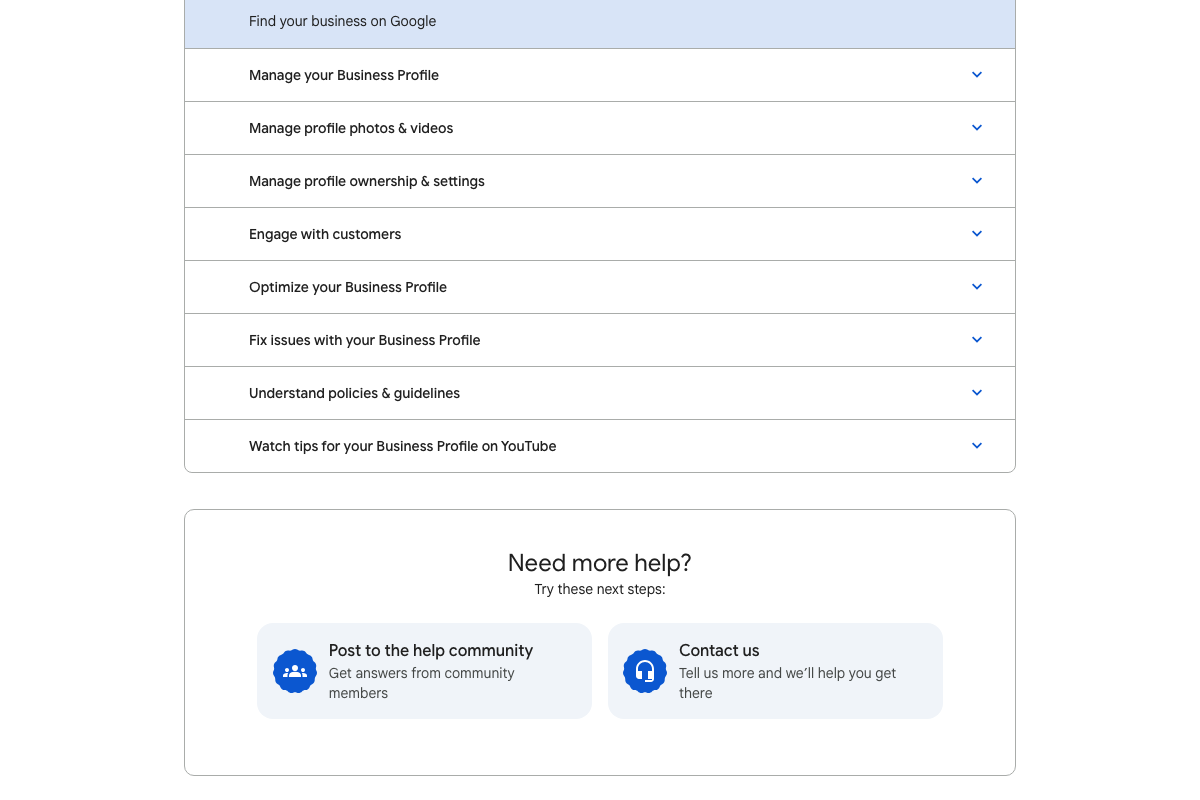1200x800 pixels.
Task: Expand Manage profile ownership & settings chevron
Action: [977, 181]
